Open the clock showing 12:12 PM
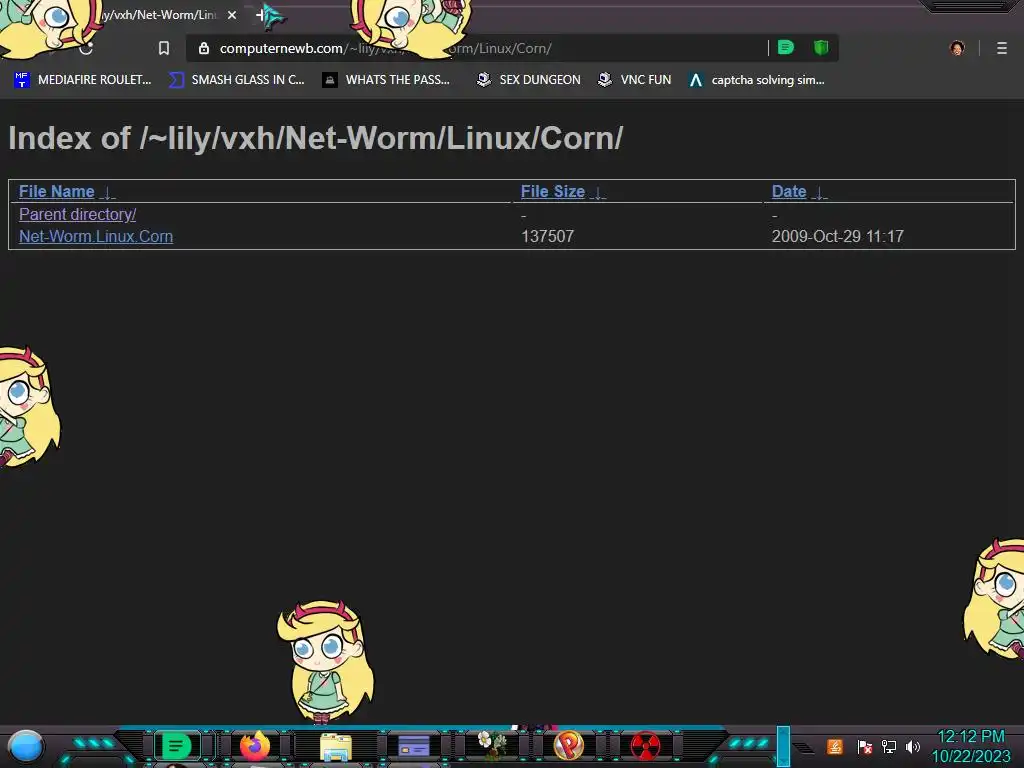 pyautogui.click(x=971, y=746)
